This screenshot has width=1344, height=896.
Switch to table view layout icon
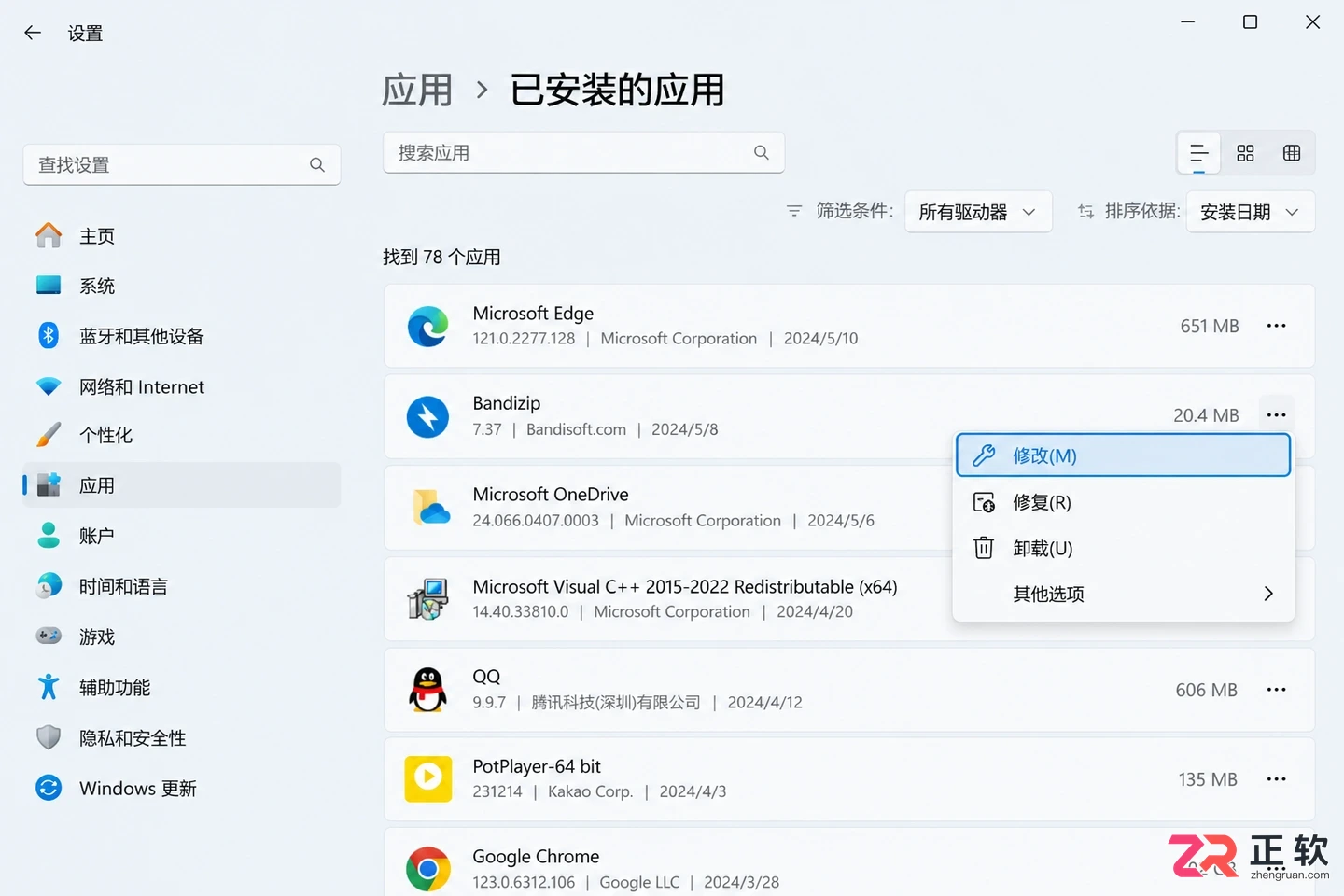(1292, 153)
